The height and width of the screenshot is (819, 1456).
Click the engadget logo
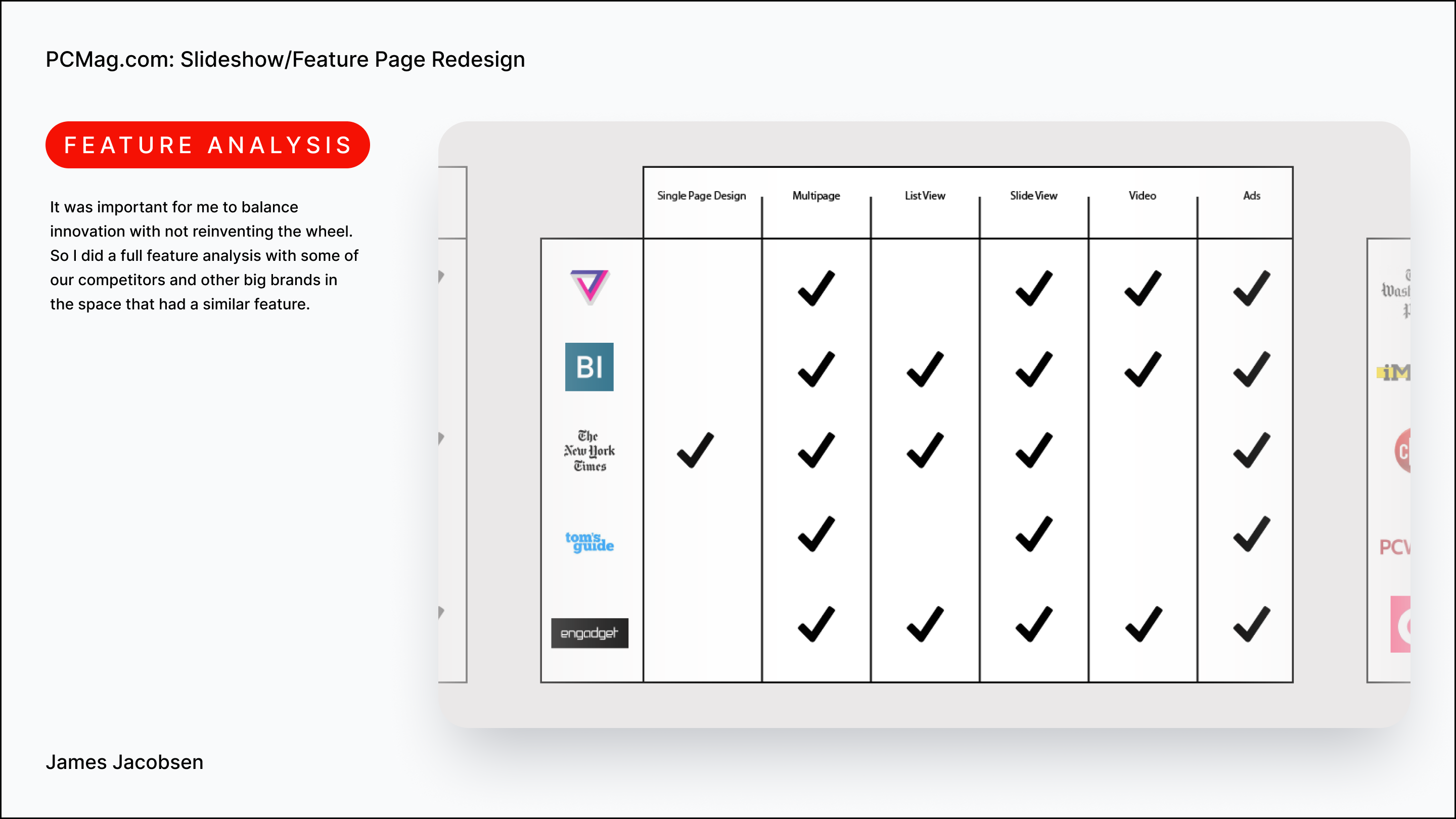[x=589, y=632]
